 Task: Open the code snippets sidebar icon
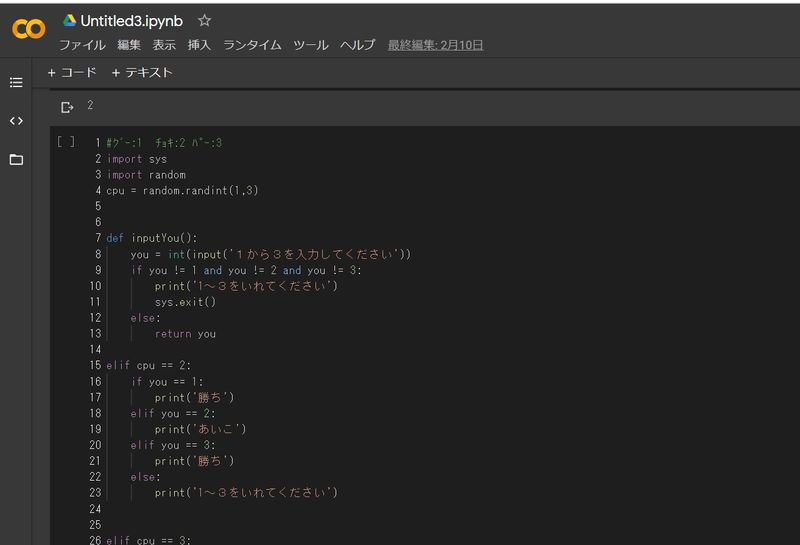[16, 121]
